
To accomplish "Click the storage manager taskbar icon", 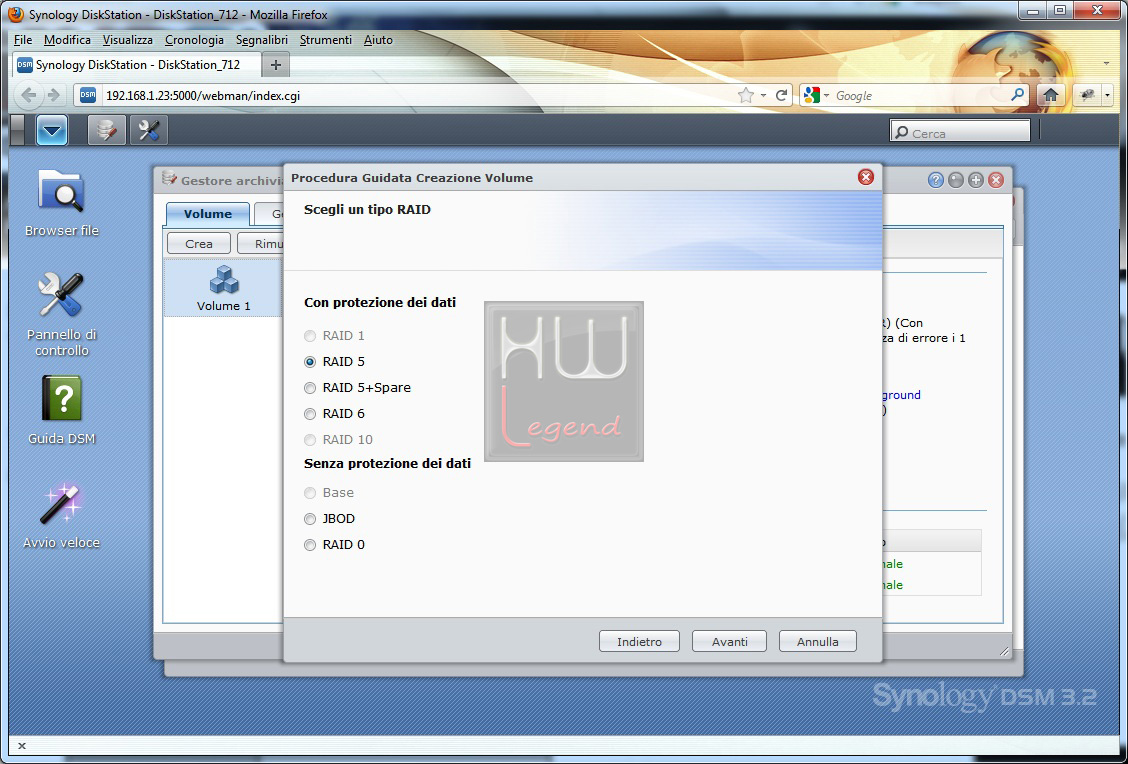I will coord(106,130).
